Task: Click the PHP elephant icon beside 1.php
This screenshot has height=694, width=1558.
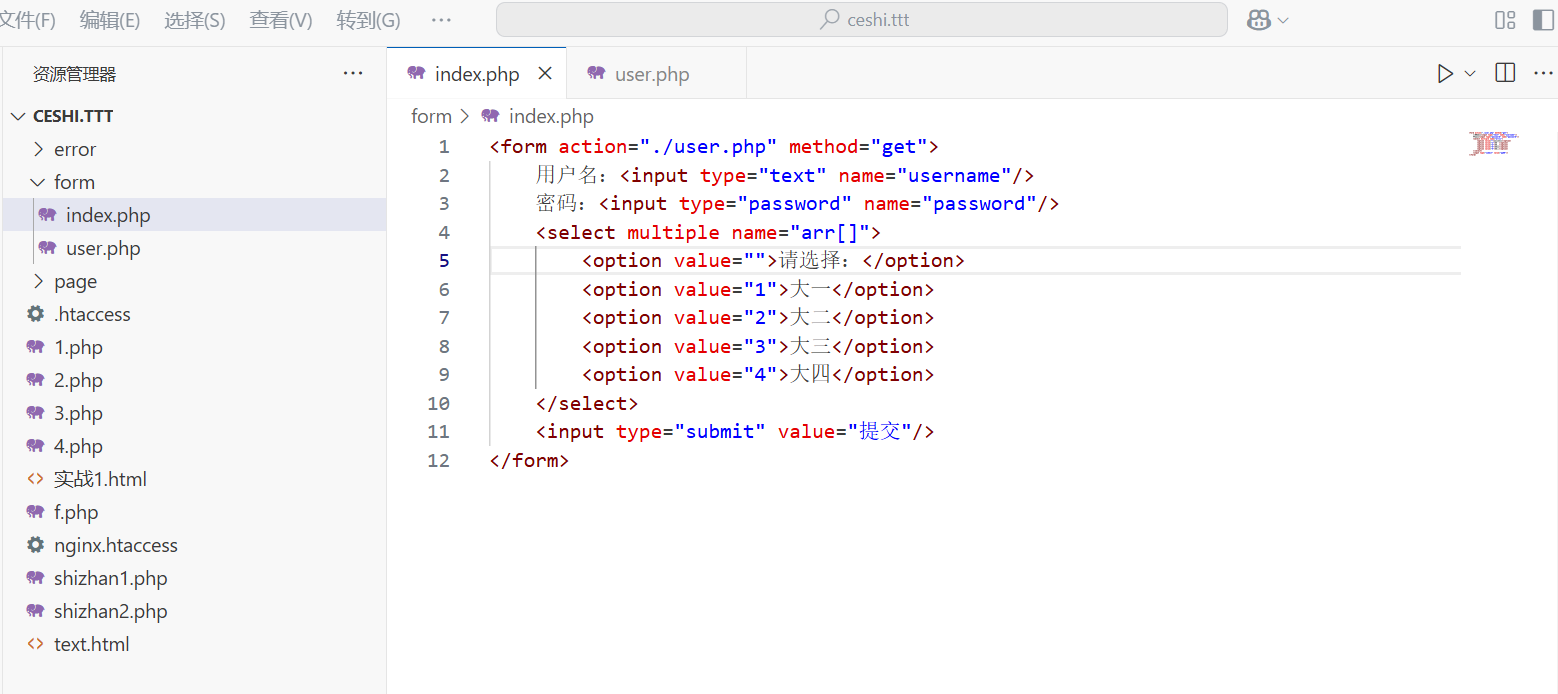Action: [x=35, y=347]
